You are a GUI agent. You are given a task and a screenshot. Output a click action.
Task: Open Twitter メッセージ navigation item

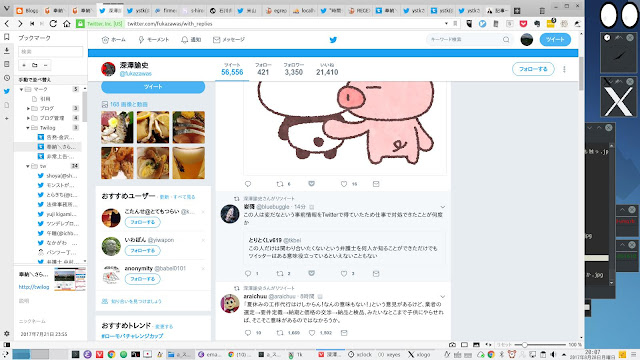229,40
